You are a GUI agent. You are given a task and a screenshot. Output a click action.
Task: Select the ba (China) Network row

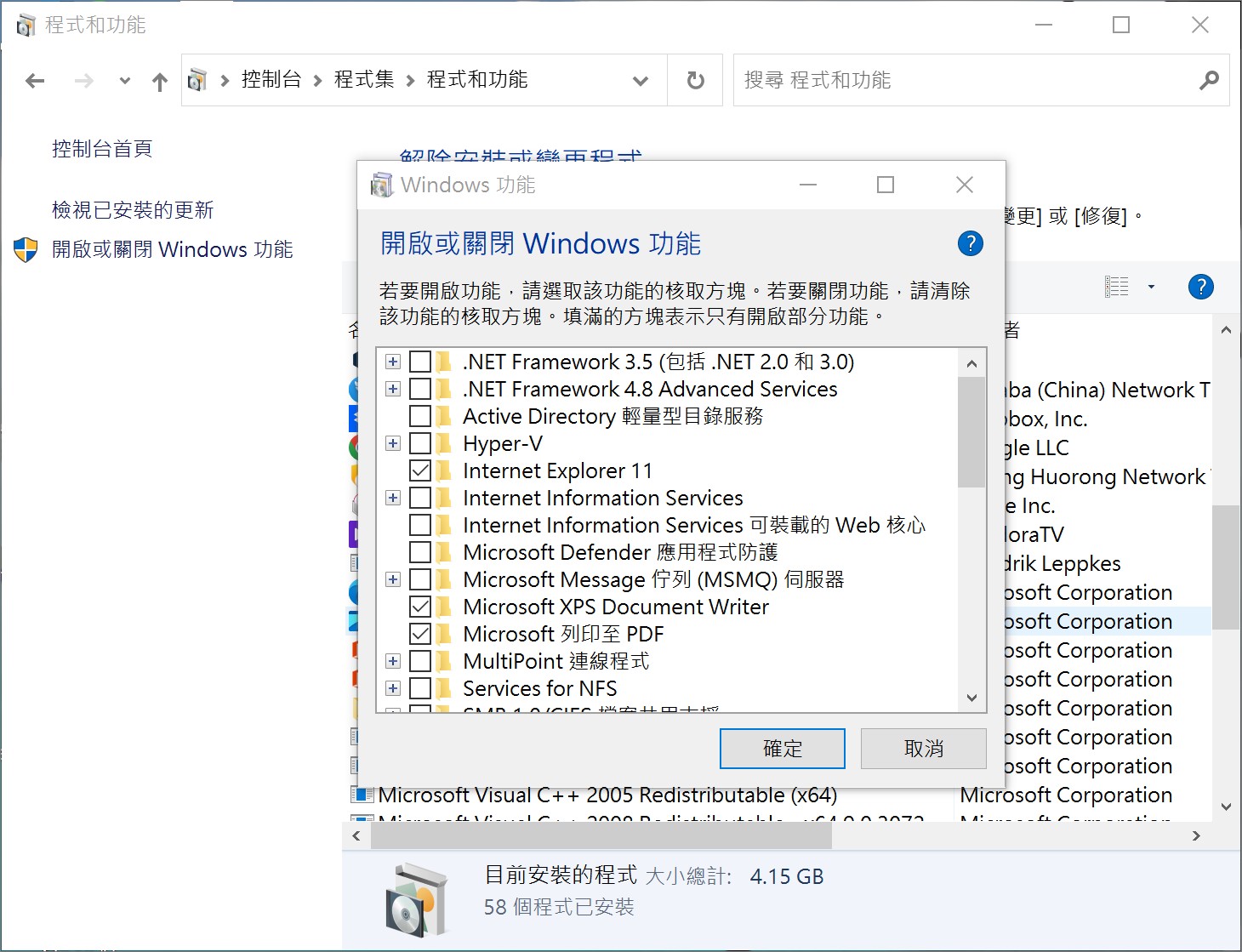tap(1106, 390)
